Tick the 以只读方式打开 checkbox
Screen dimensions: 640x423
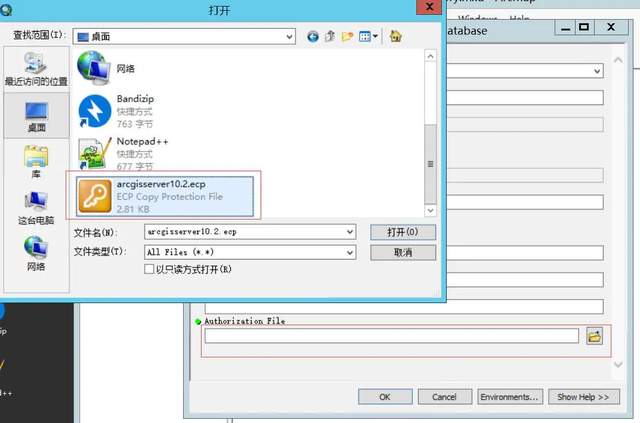point(149,269)
